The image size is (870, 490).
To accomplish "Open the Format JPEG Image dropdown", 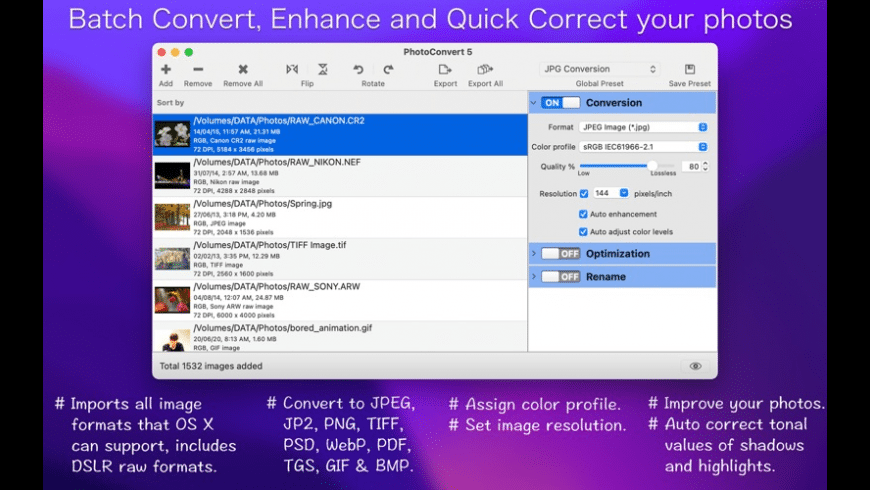I will click(x=643, y=127).
